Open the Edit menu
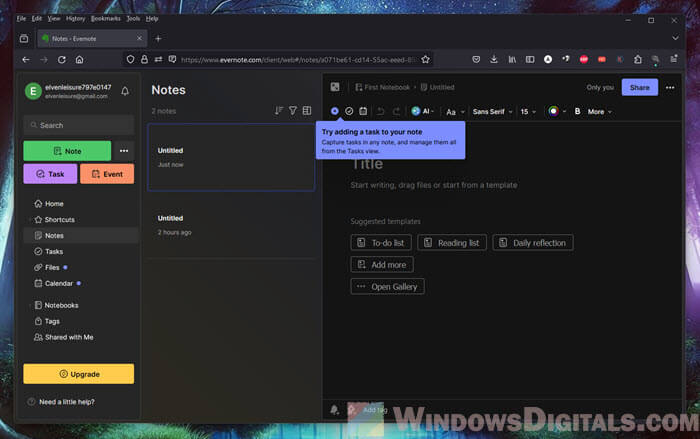 point(37,19)
